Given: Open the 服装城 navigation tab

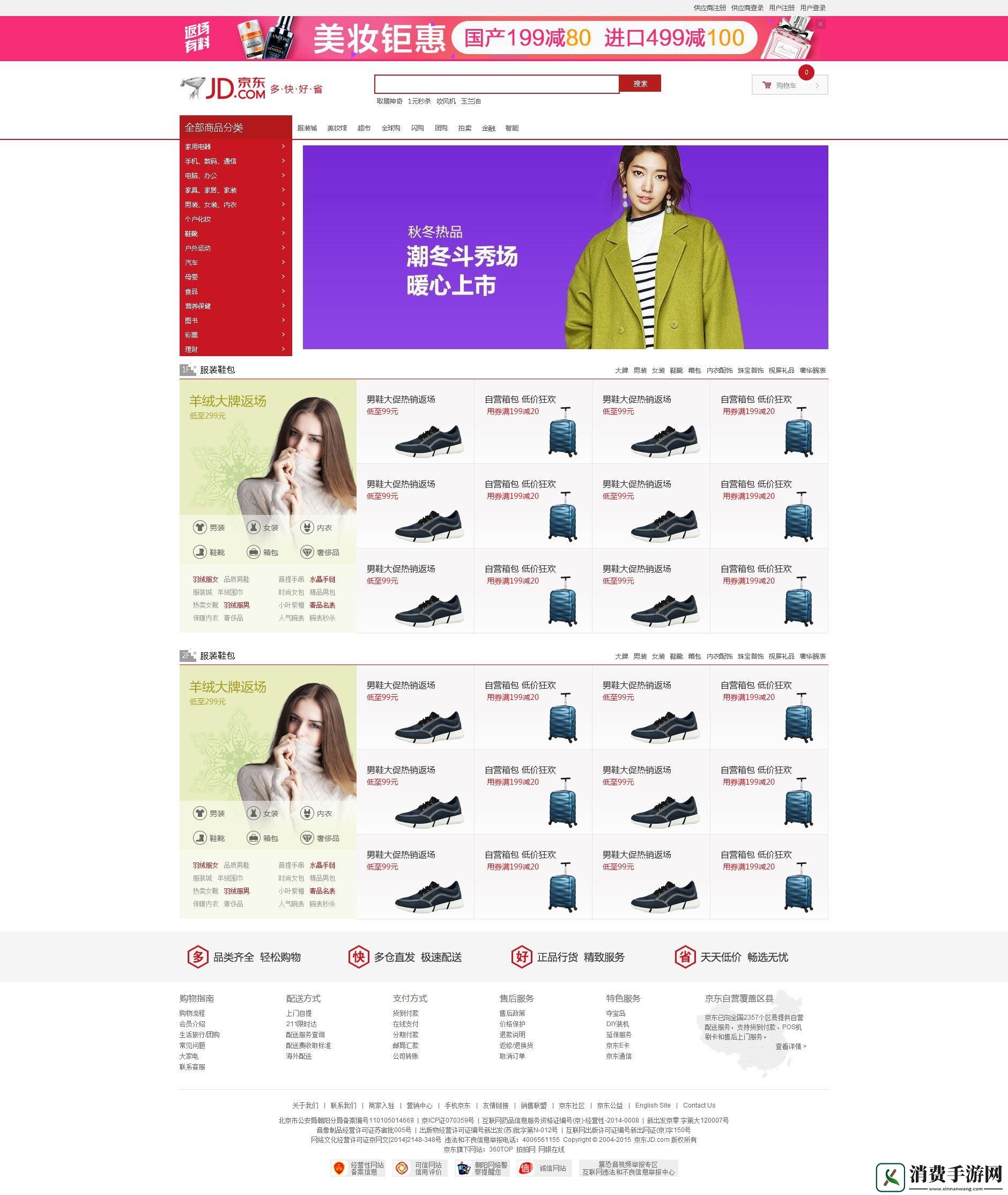Looking at the screenshot, I should (307, 128).
